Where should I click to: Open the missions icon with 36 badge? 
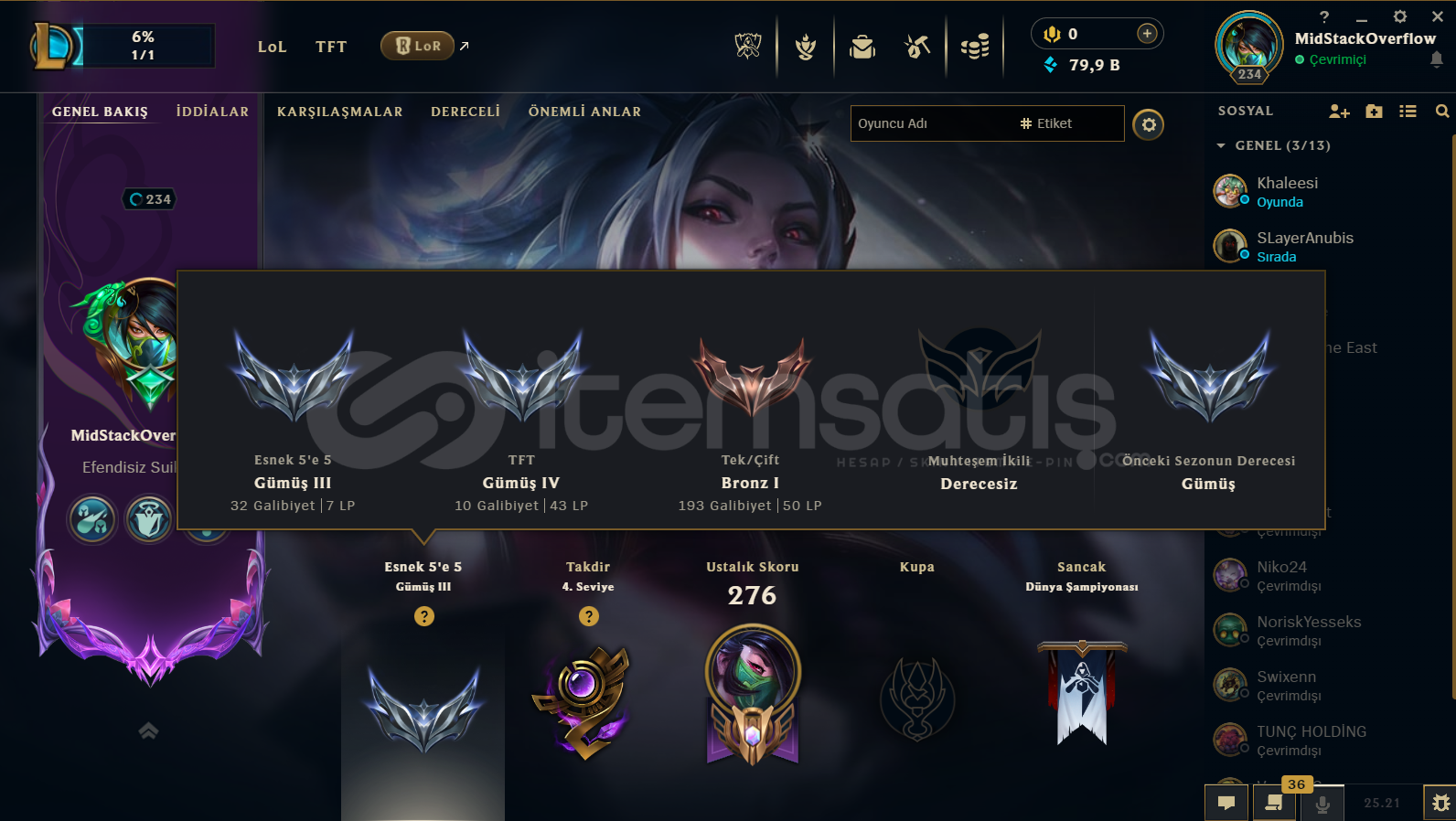pos(1273,803)
